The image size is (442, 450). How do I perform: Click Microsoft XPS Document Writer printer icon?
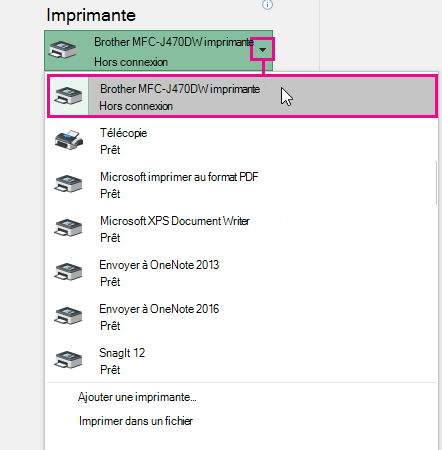point(68,228)
